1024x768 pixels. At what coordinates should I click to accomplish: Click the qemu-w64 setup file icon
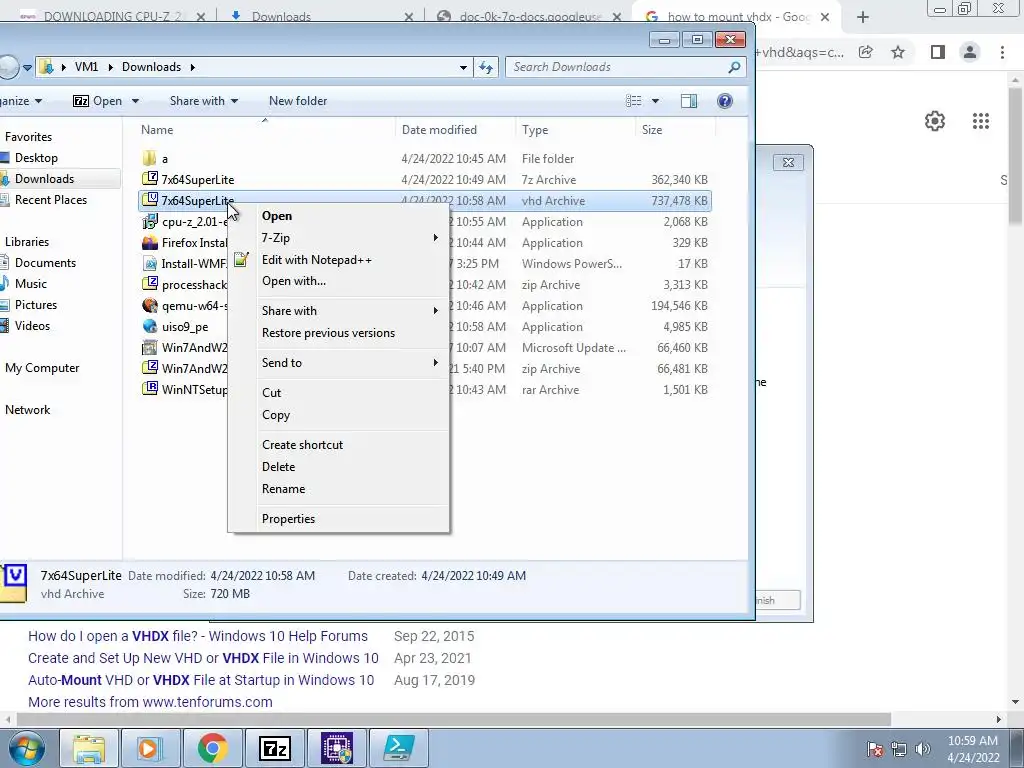(x=150, y=306)
